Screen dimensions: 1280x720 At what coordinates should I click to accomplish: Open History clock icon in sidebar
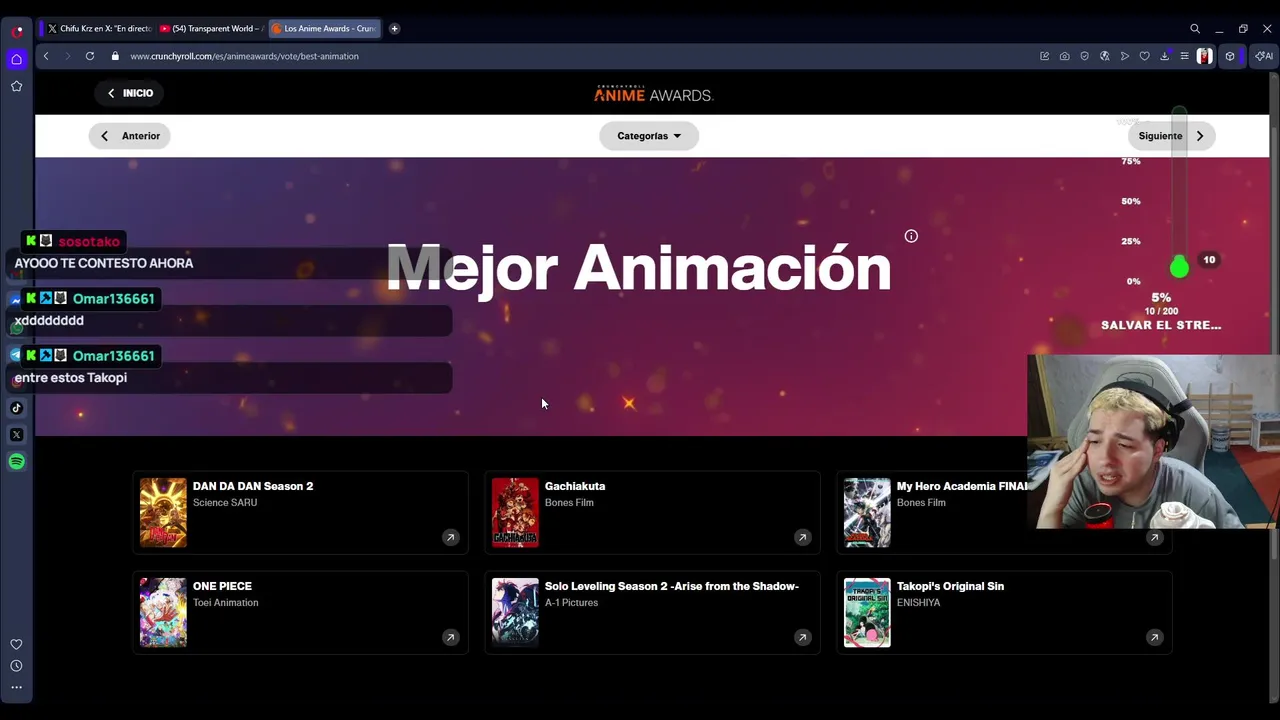16,666
